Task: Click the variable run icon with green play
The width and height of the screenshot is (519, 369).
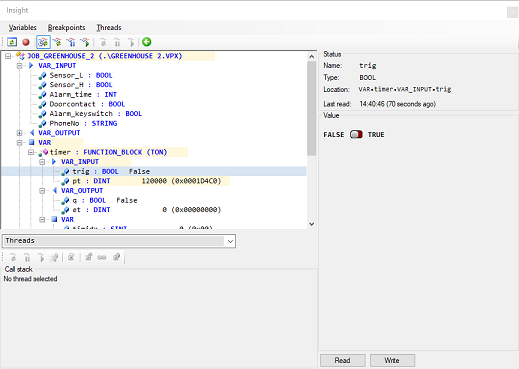Action: point(85,42)
